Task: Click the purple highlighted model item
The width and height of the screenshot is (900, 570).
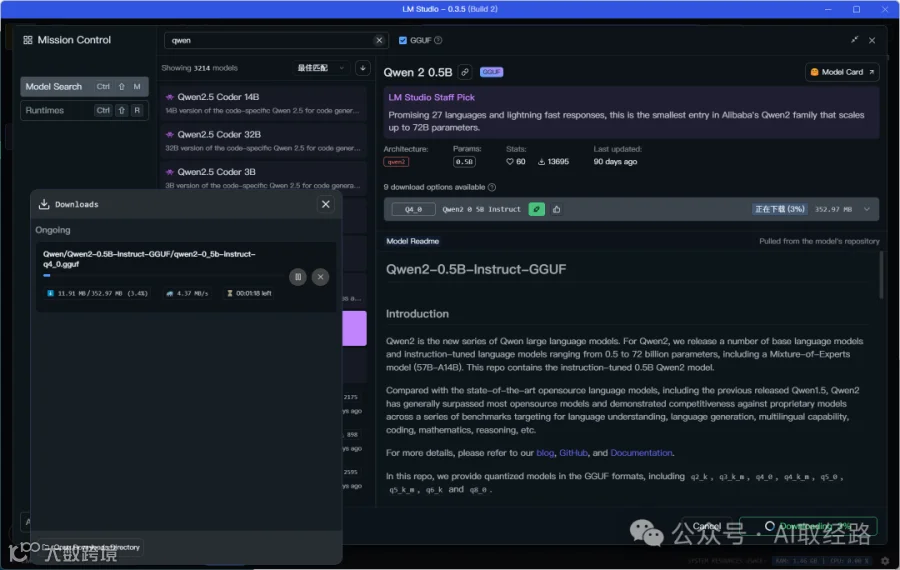Action: tap(355, 328)
